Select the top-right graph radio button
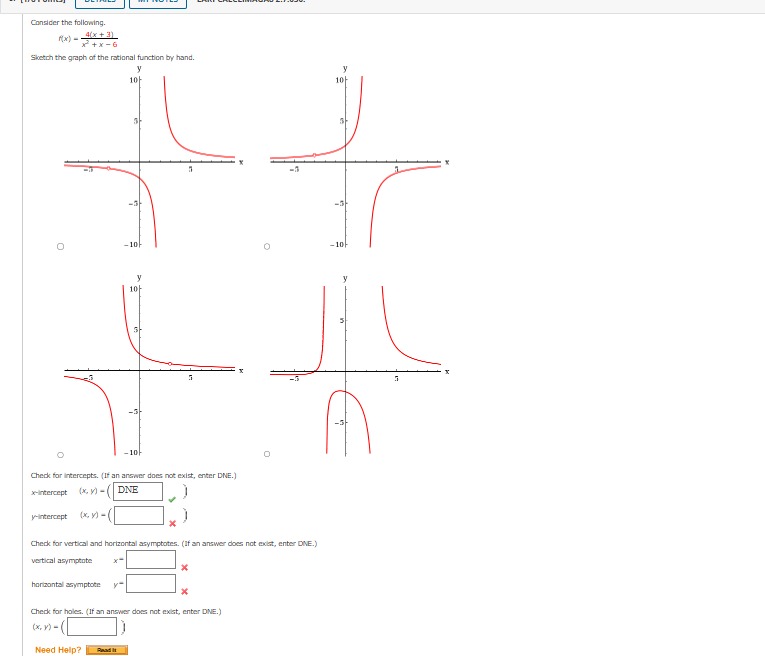The image size is (765, 656). 267,246
